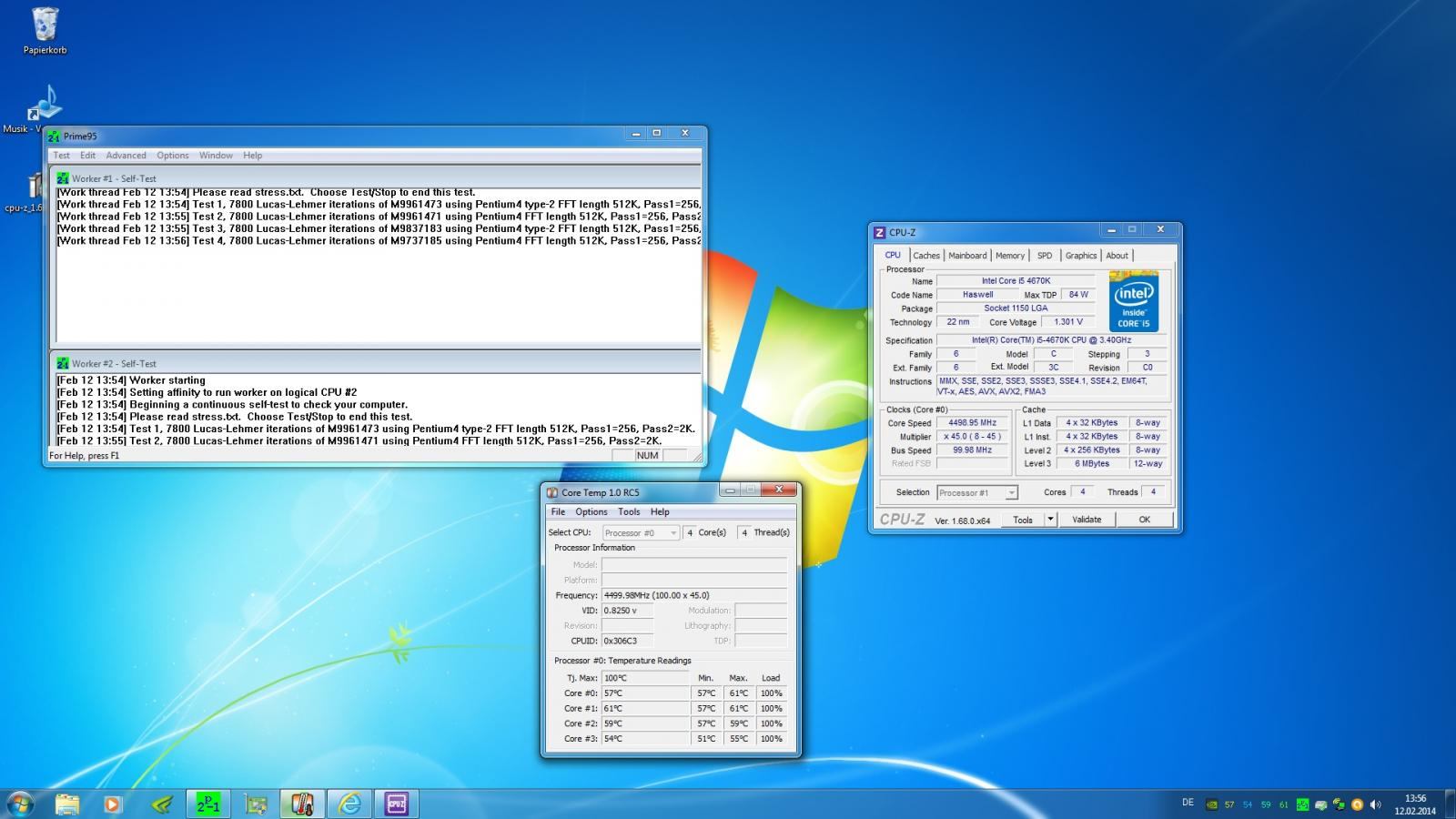
Task: Open the NVIDIA GeForce taskbar icon
Action: [x=161, y=804]
